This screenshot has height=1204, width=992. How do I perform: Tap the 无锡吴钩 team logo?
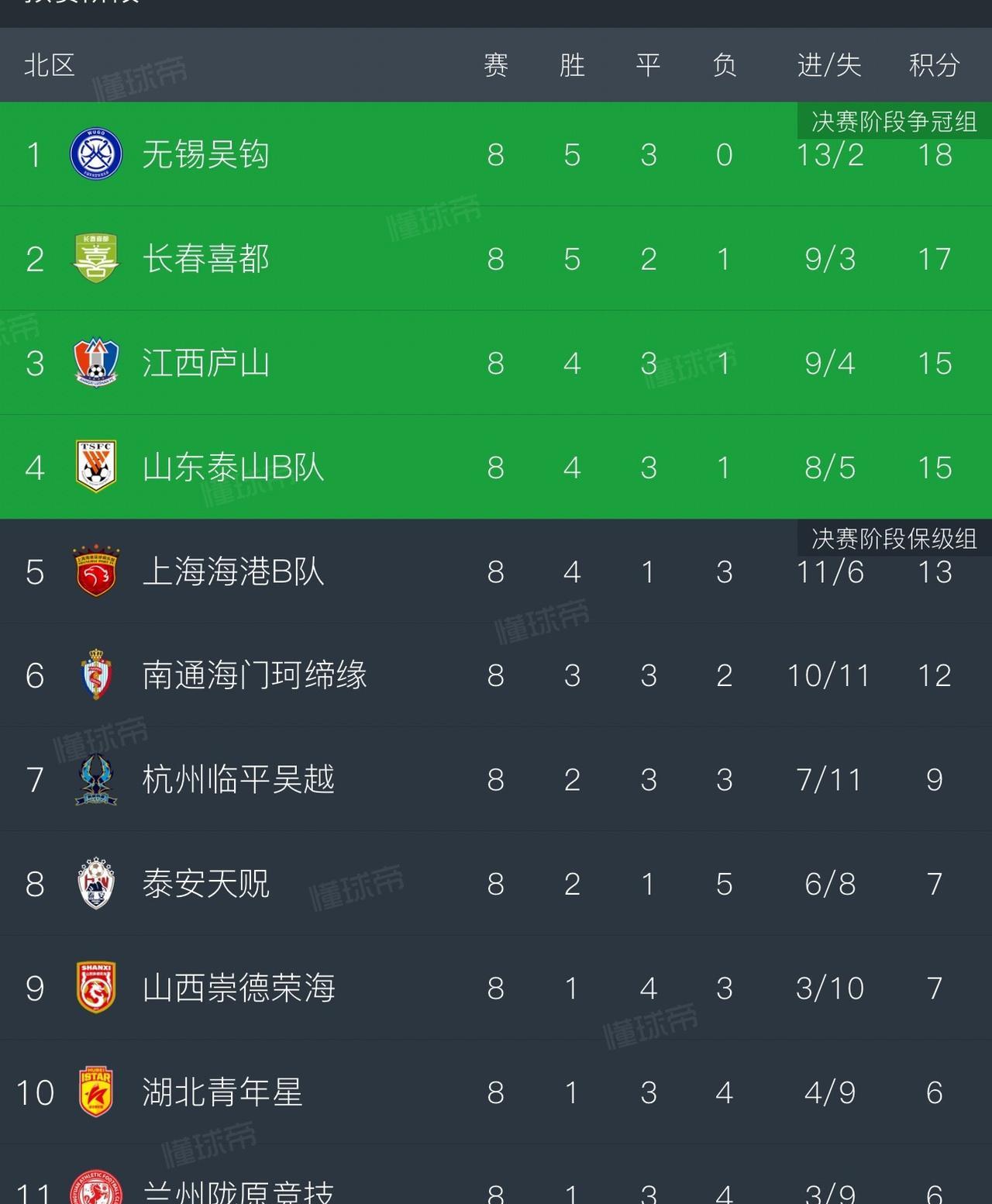[96, 154]
